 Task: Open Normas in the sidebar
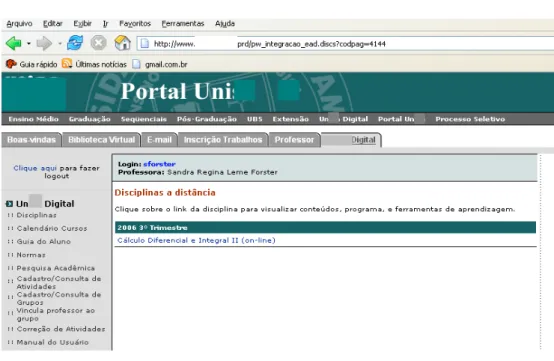(x=31, y=255)
